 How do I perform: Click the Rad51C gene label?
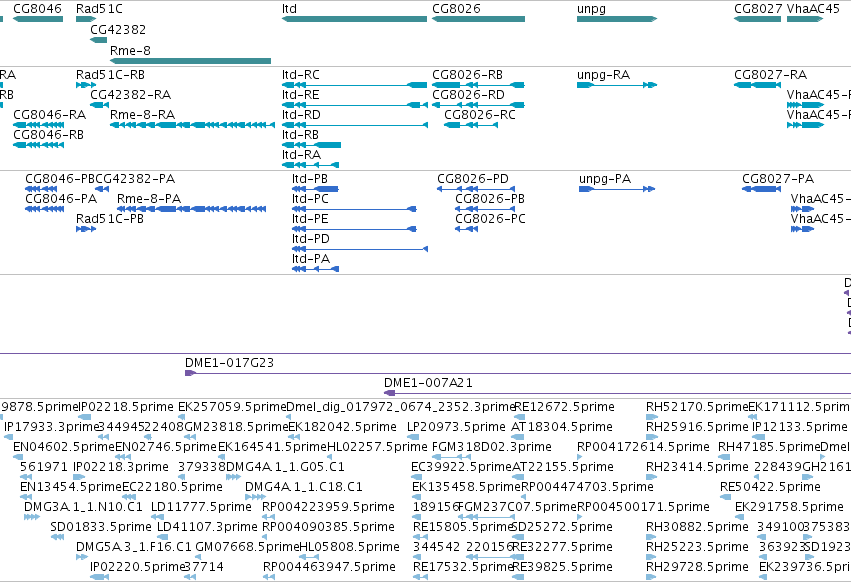click(99, 9)
